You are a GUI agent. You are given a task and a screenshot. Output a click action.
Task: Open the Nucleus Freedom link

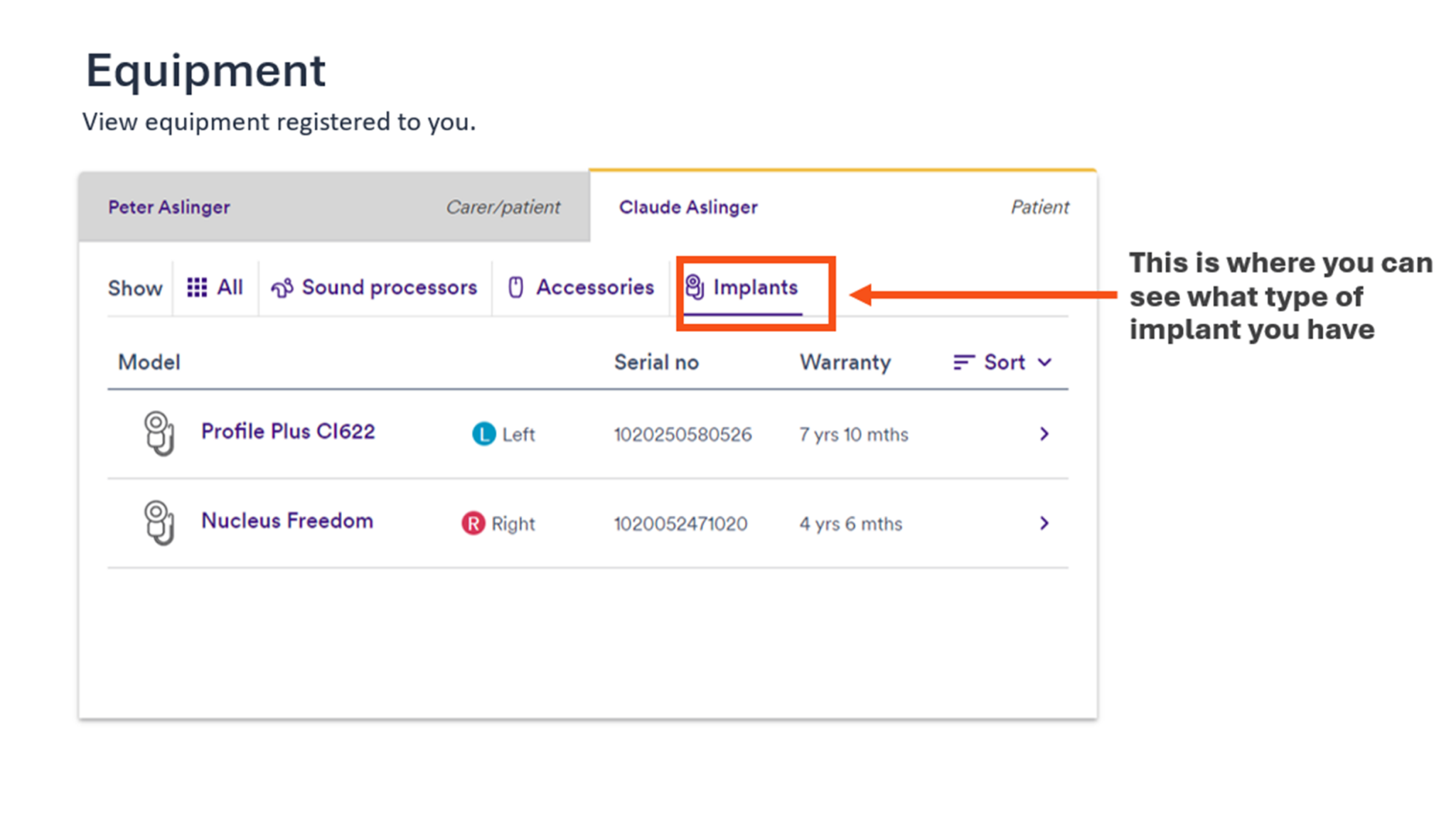[287, 521]
